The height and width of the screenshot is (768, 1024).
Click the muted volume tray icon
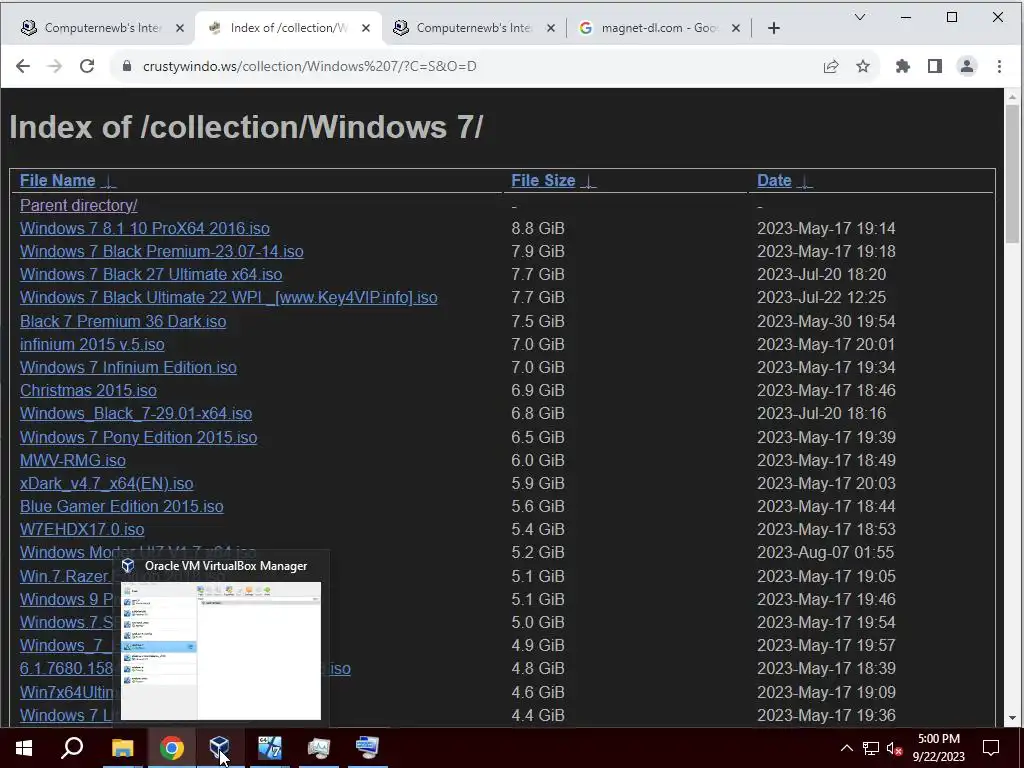[x=895, y=748]
